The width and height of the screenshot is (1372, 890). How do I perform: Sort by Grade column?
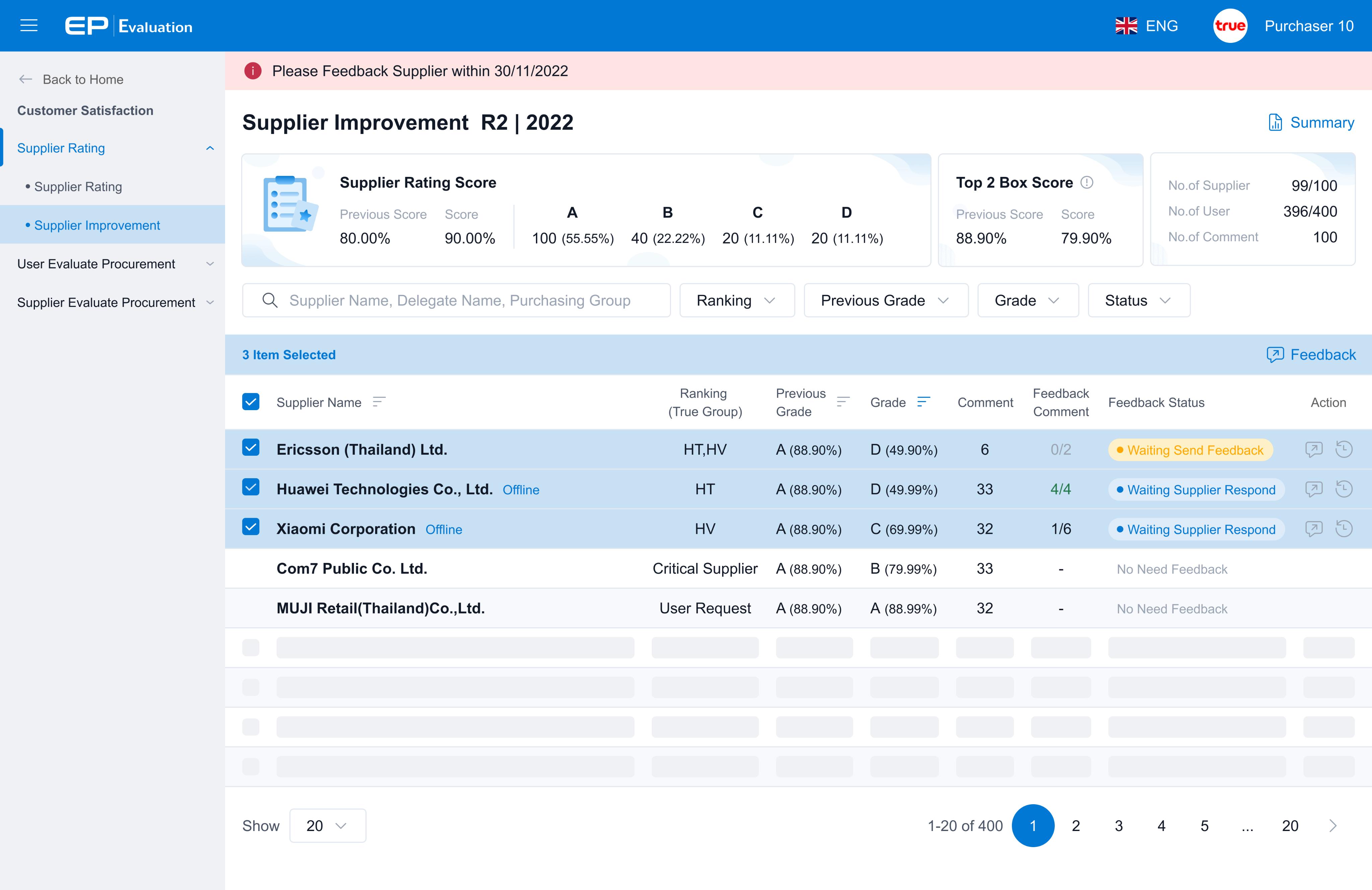tap(923, 402)
